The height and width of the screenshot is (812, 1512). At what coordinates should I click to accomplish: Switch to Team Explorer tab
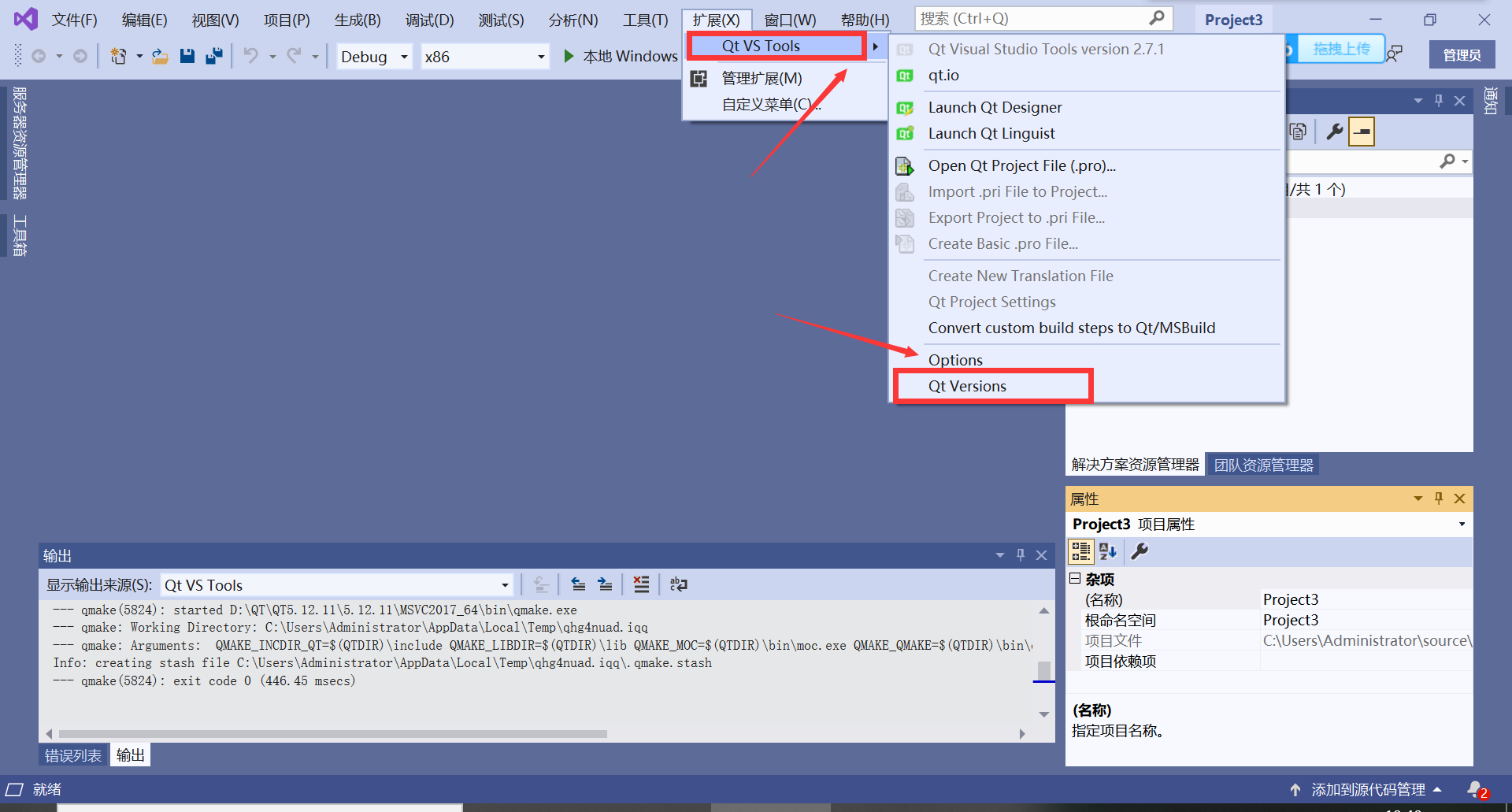pos(1263,465)
